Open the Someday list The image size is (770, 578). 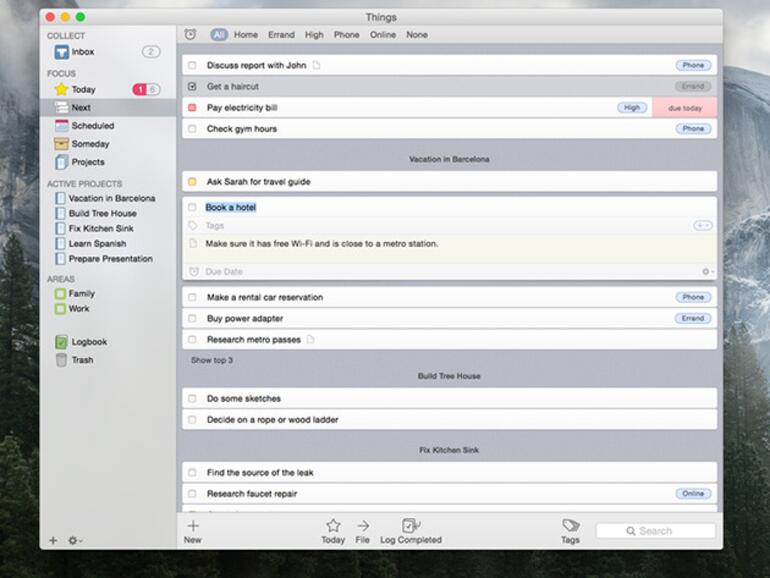[89, 144]
